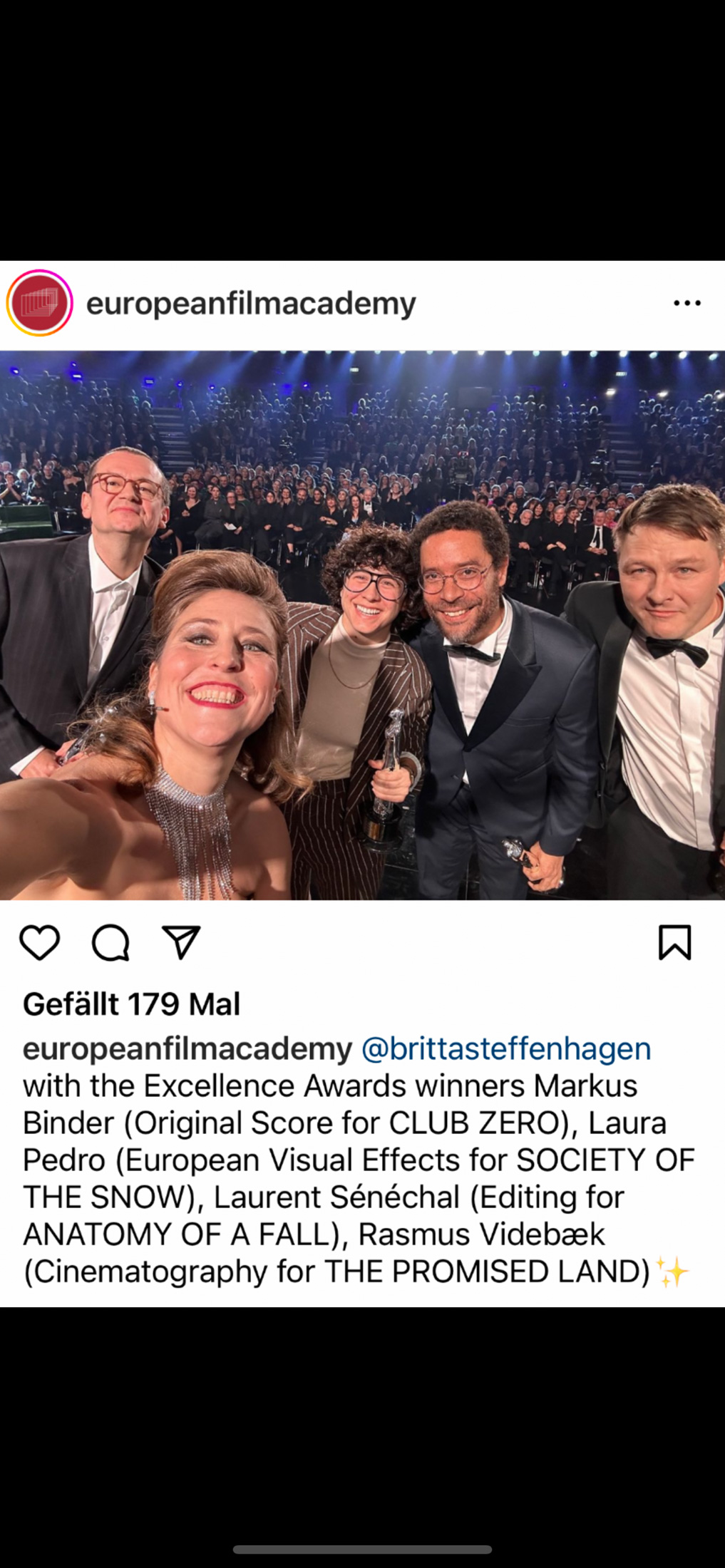This screenshot has width=725, height=1568.
Task: Tap the europeanfilmacademy name in the caption
Action: point(187,1049)
